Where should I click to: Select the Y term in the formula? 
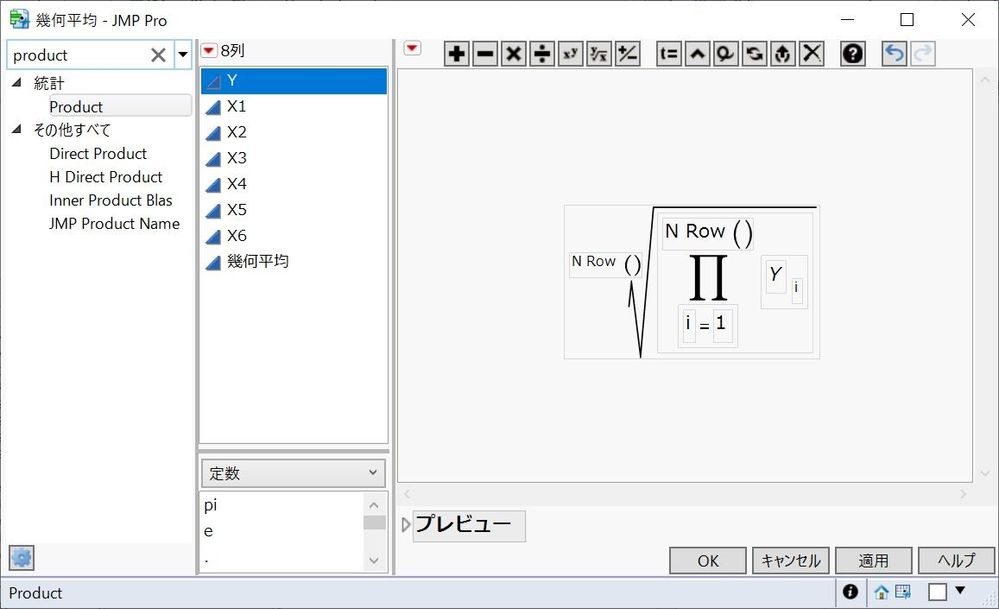pos(775,275)
